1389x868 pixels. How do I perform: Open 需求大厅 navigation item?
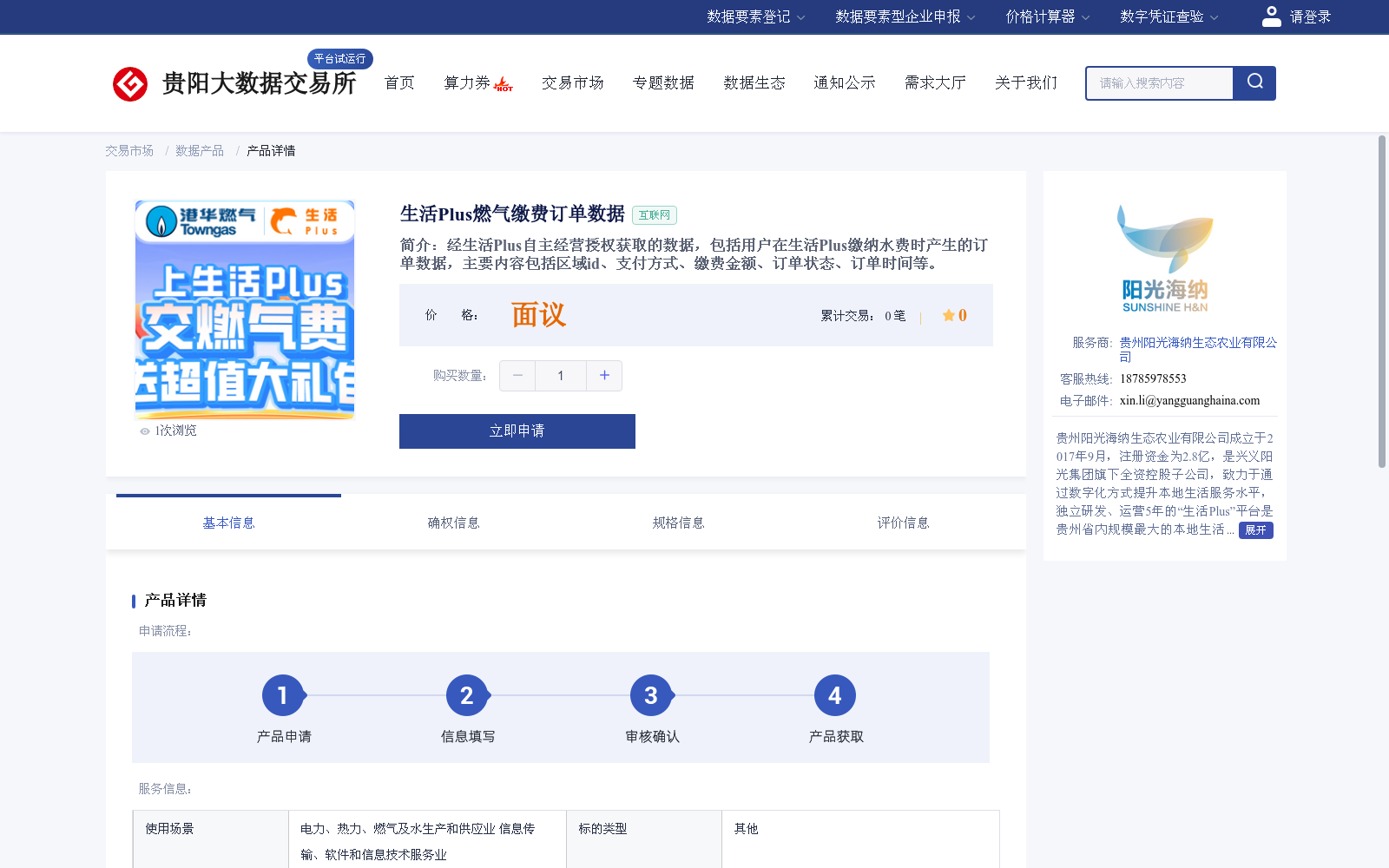pyautogui.click(x=935, y=82)
